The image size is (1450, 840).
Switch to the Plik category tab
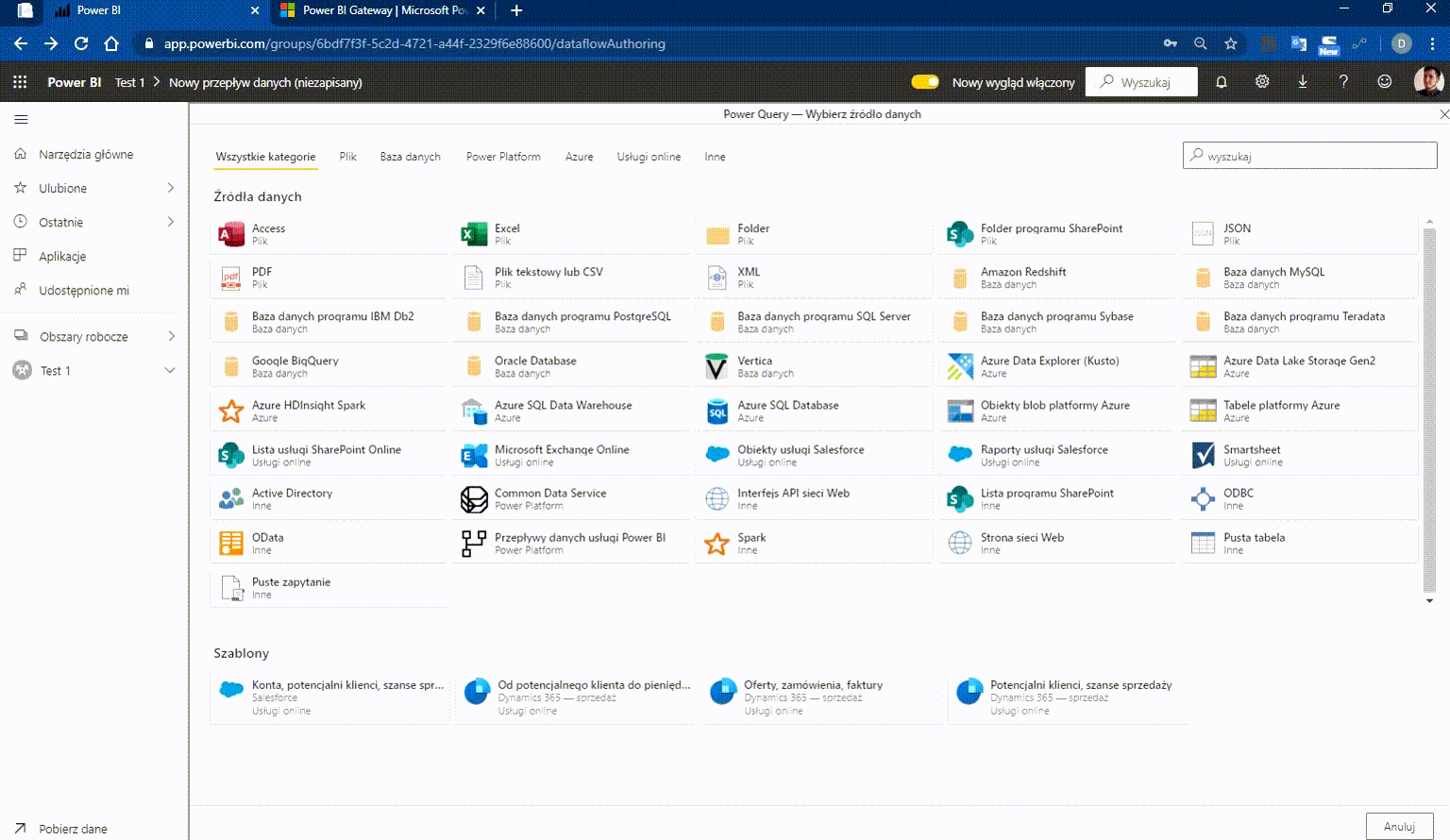pos(348,157)
